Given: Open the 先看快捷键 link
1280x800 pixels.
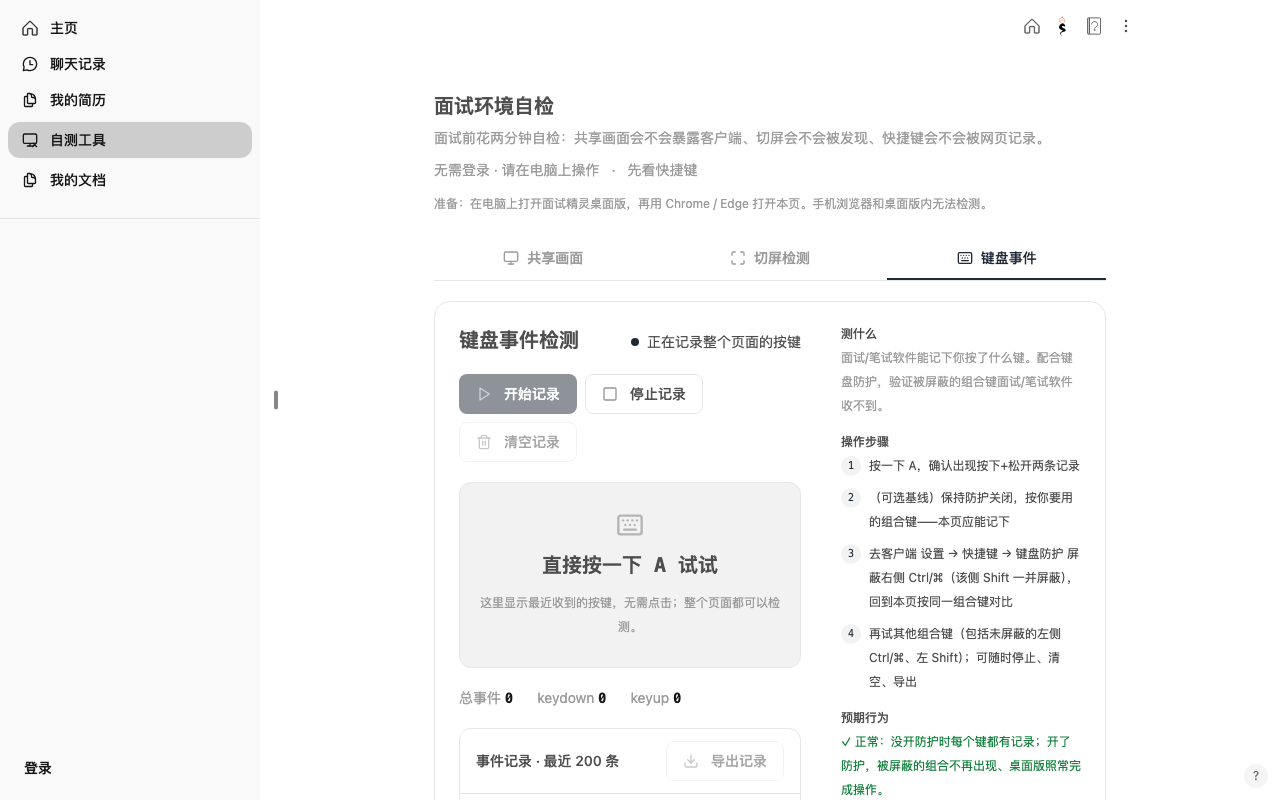Looking at the screenshot, I should tap(662, 170).
